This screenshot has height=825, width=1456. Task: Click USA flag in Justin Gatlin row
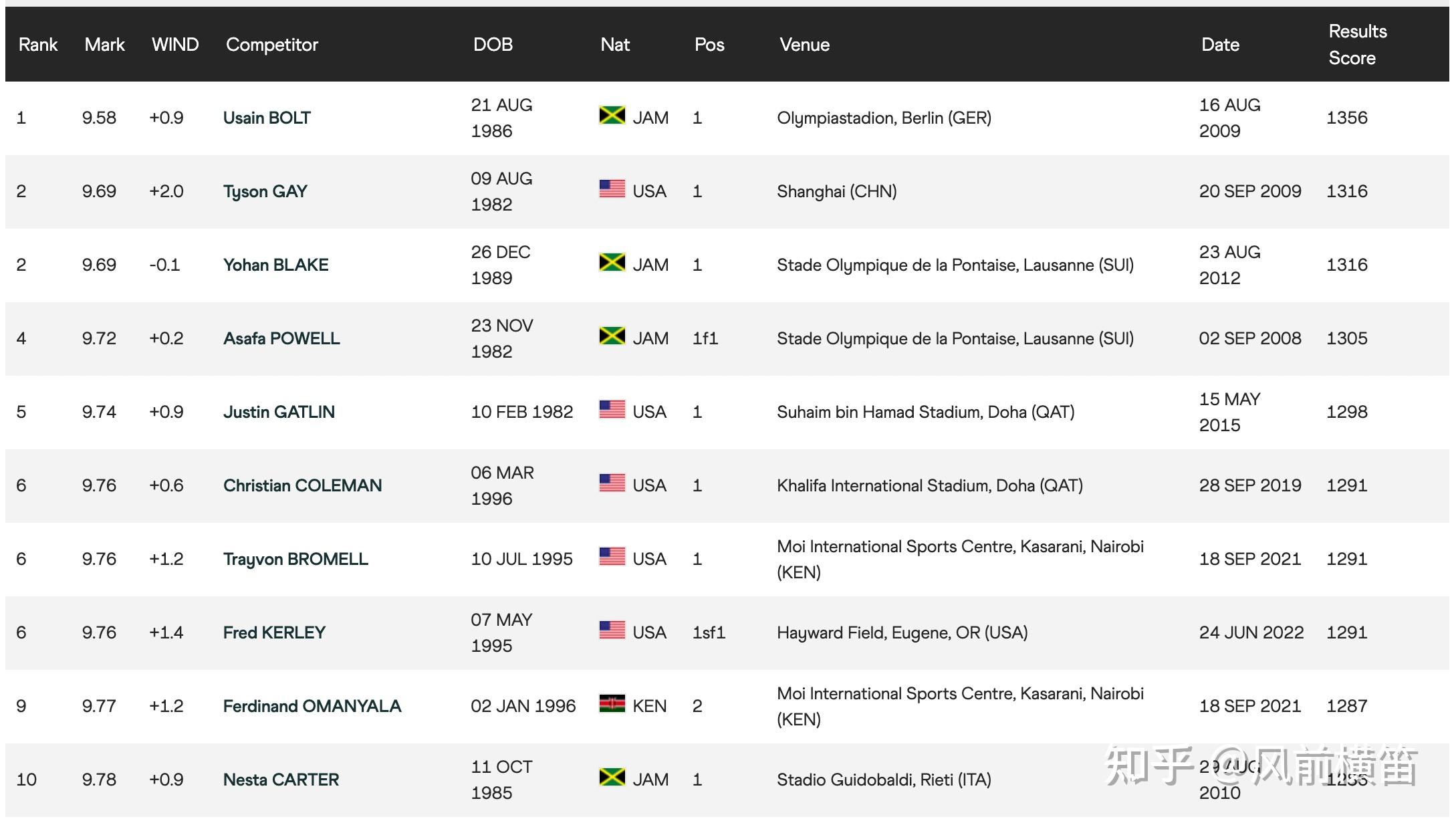(612, 410)
